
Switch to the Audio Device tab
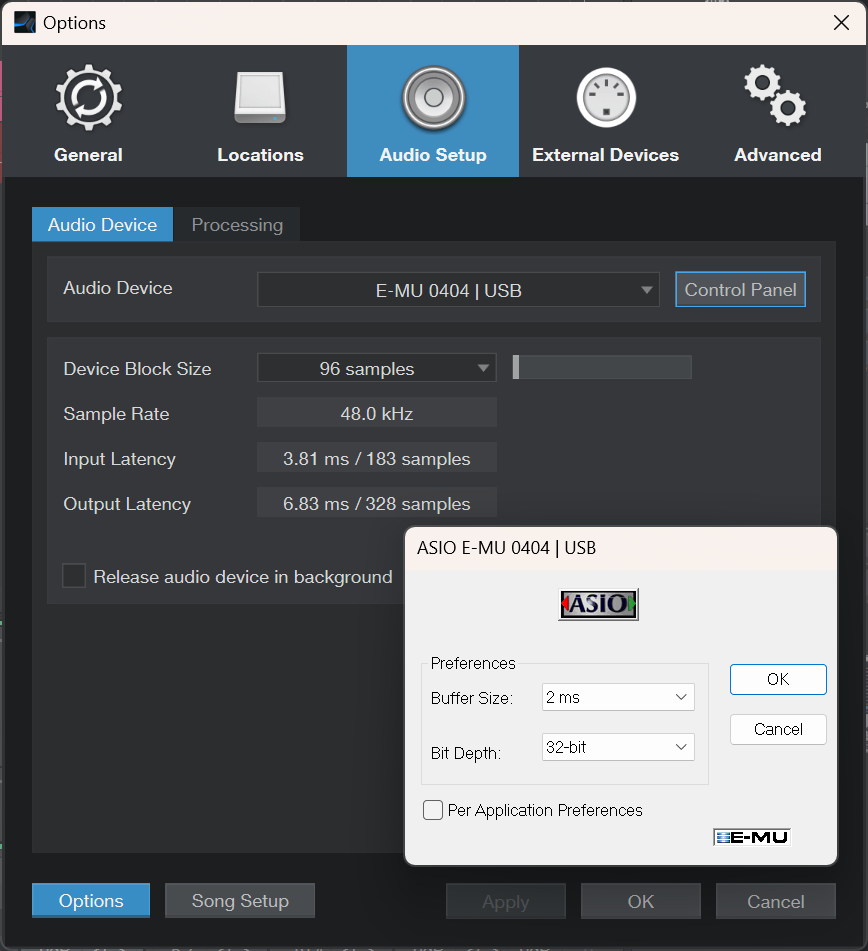(x=103, y=224)
